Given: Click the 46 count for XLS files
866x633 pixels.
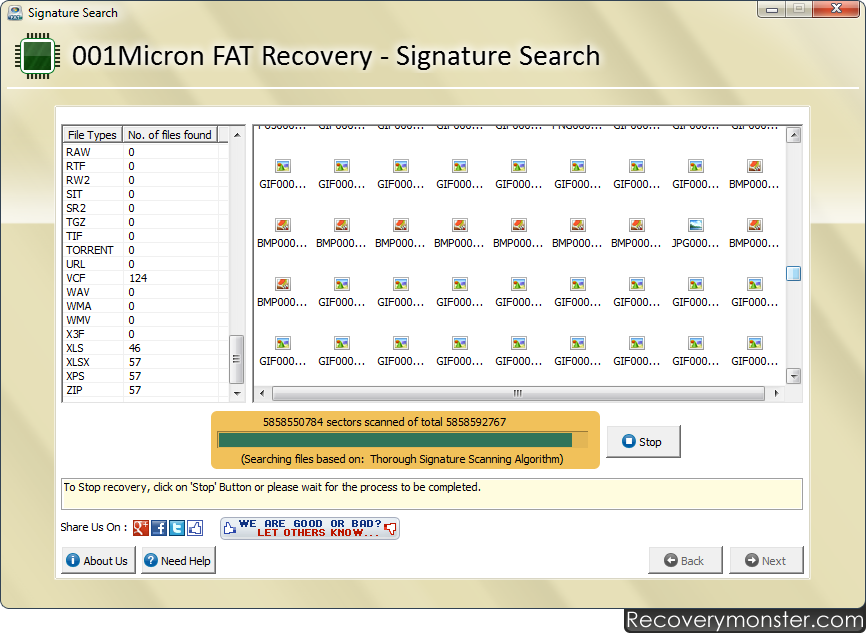Looking at the screenshot, I should coord(135,348).
